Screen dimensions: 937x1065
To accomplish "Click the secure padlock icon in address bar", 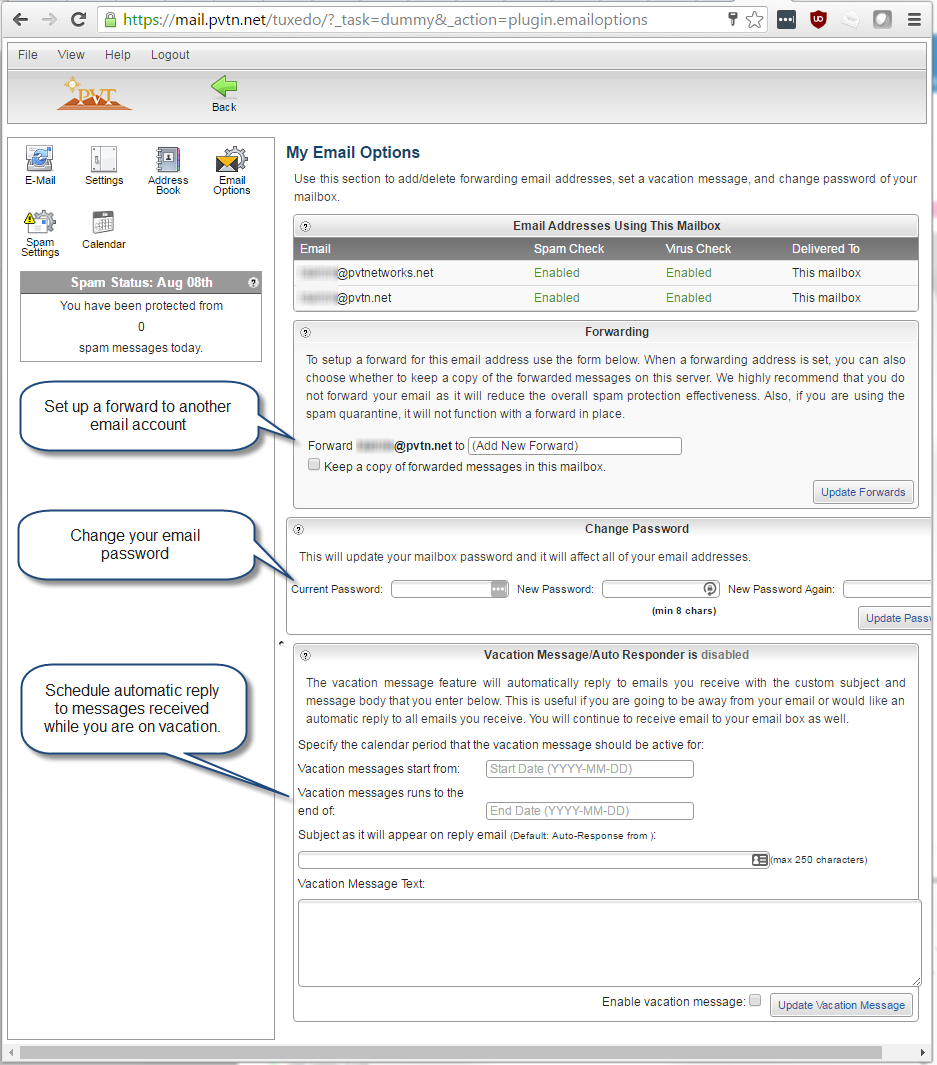I will click(x=110, y=20).
